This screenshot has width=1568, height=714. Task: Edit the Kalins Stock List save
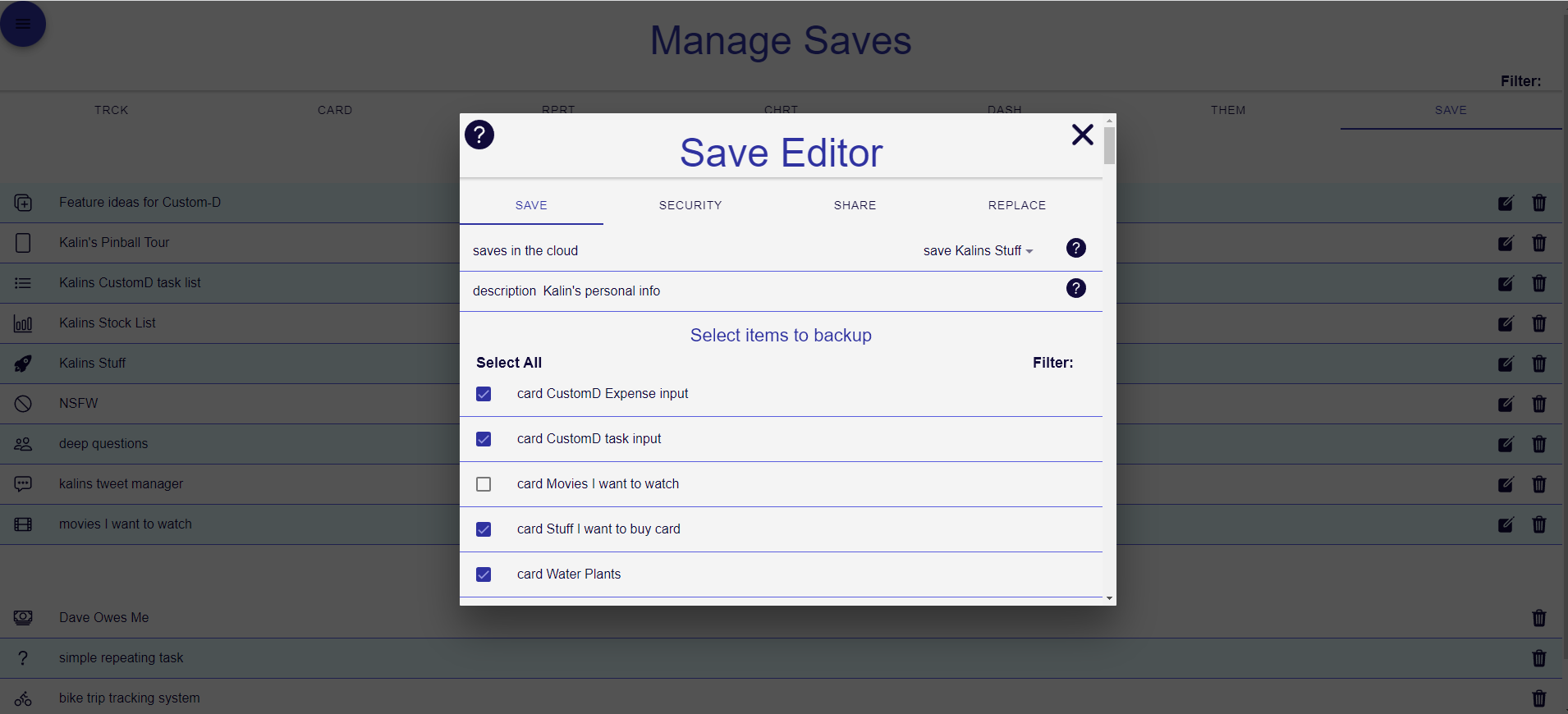point(1506,323)
